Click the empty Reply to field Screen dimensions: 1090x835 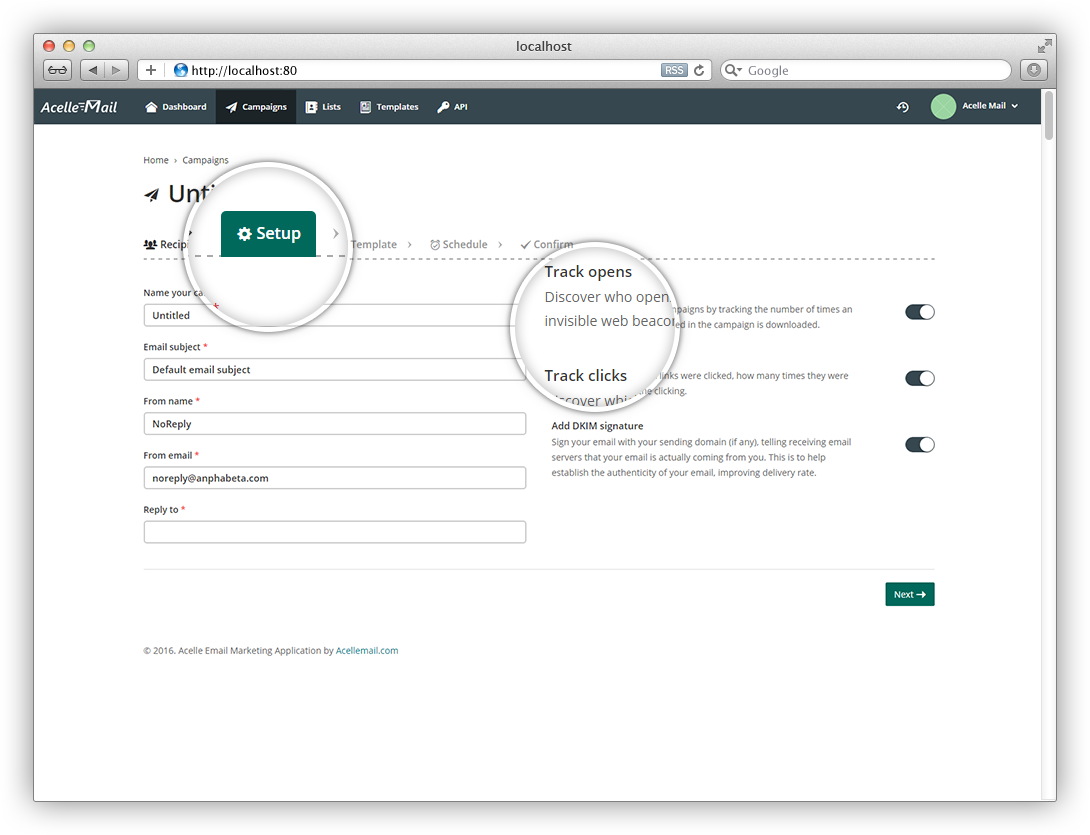(334, 532)
